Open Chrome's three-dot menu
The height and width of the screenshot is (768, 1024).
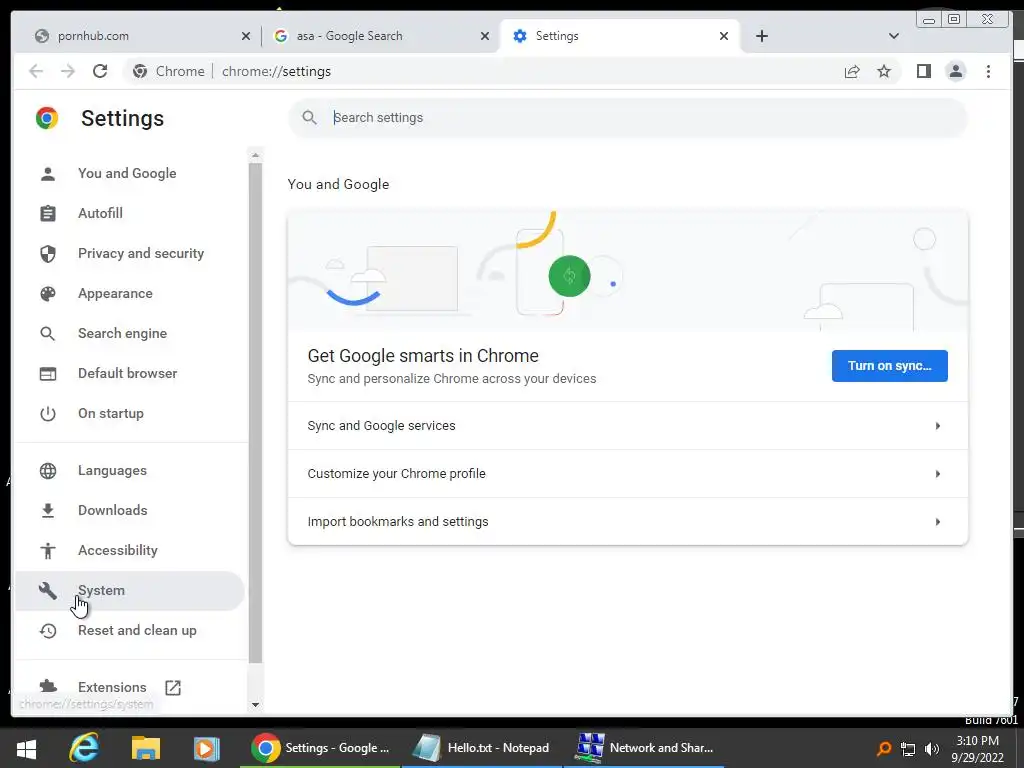(x=988, y=71)
